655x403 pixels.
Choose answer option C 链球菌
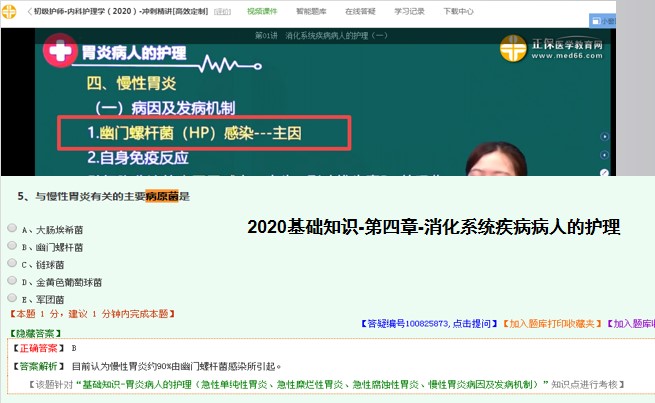(x=12, y=263)
